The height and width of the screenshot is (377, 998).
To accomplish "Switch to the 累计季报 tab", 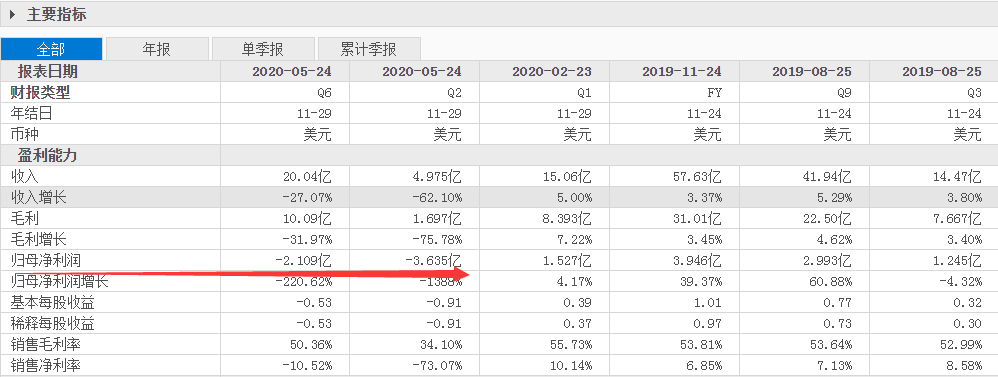I will 369,49.
